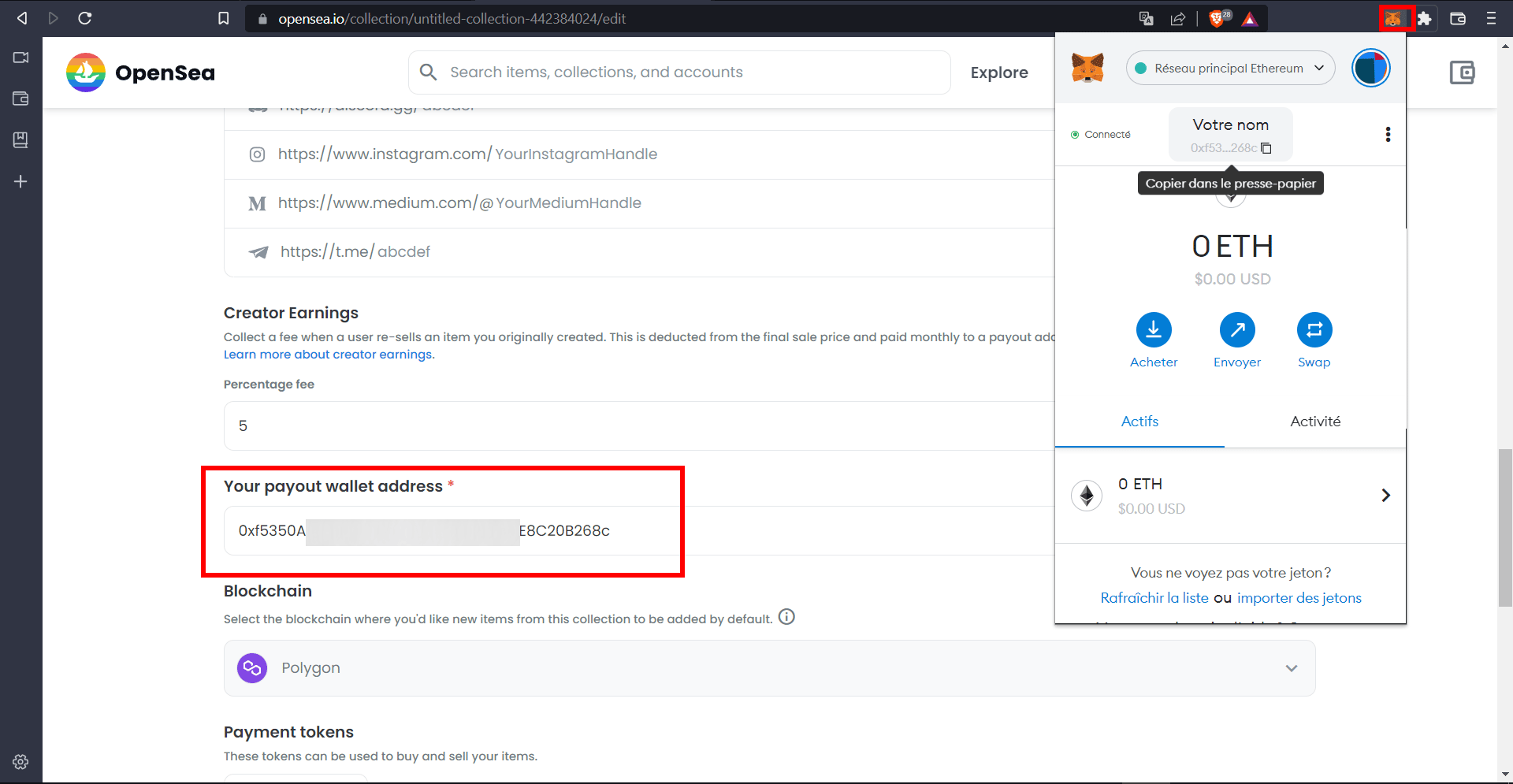Screen dimensions: 1513x784
Task: Click the Brave Rewards triangle icon
Action: [x=1250, y=19]
